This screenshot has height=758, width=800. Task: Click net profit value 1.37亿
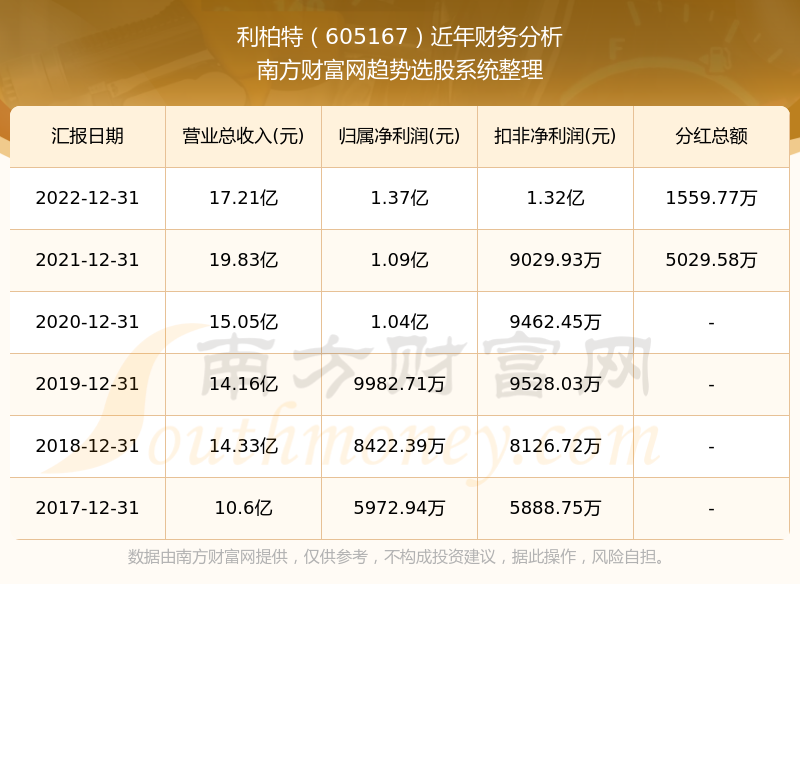(399, 198)
